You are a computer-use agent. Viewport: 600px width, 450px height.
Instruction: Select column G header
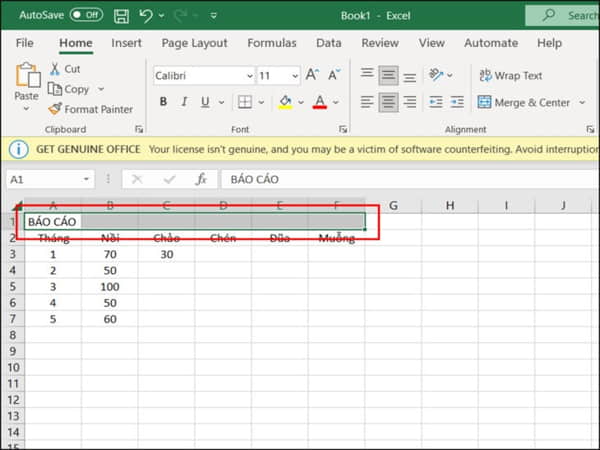(393, 206)
